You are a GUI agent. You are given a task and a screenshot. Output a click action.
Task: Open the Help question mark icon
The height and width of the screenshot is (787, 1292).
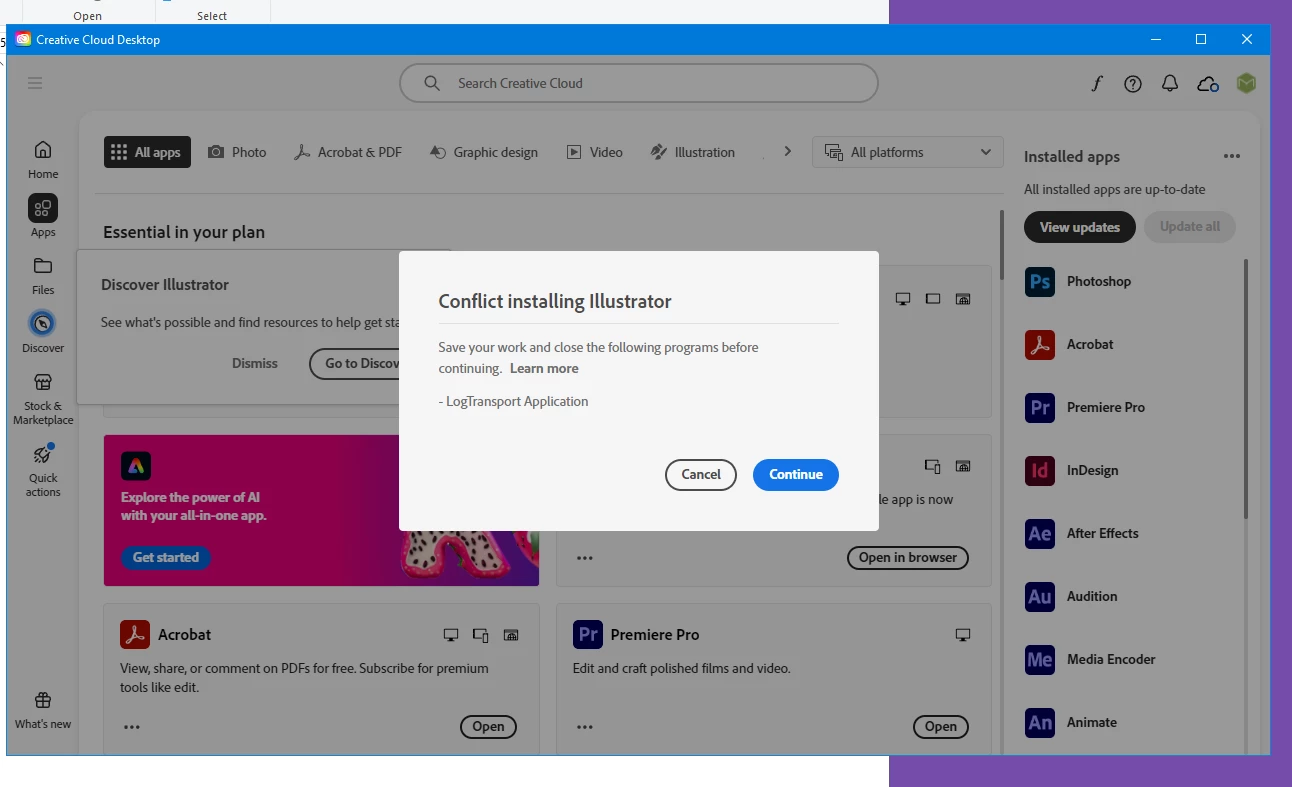pos(1133,84)
